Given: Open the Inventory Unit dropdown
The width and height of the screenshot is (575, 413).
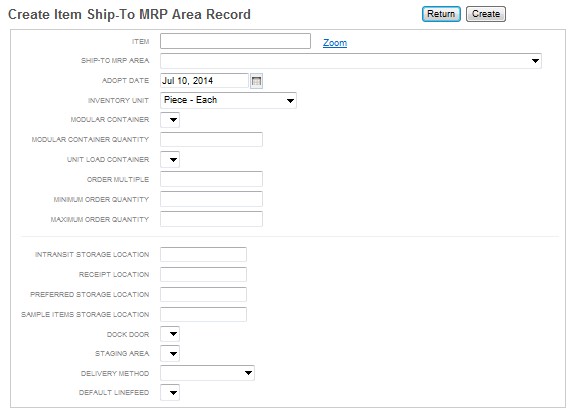Looking at the screenshot, I should point(228,100).
